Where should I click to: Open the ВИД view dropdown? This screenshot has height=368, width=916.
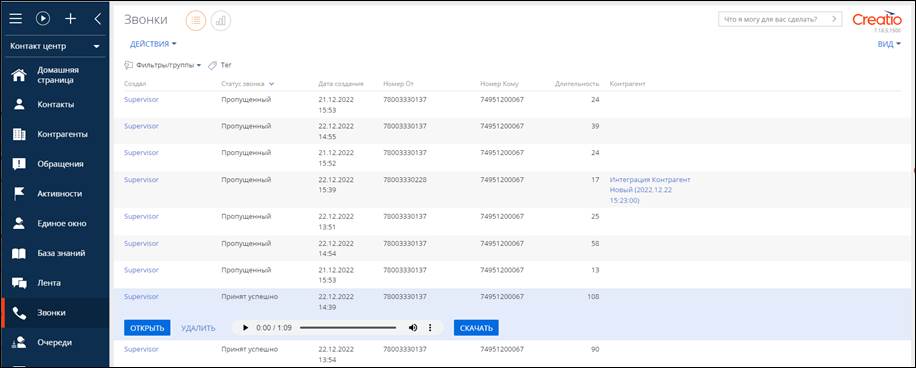[889, 44]
